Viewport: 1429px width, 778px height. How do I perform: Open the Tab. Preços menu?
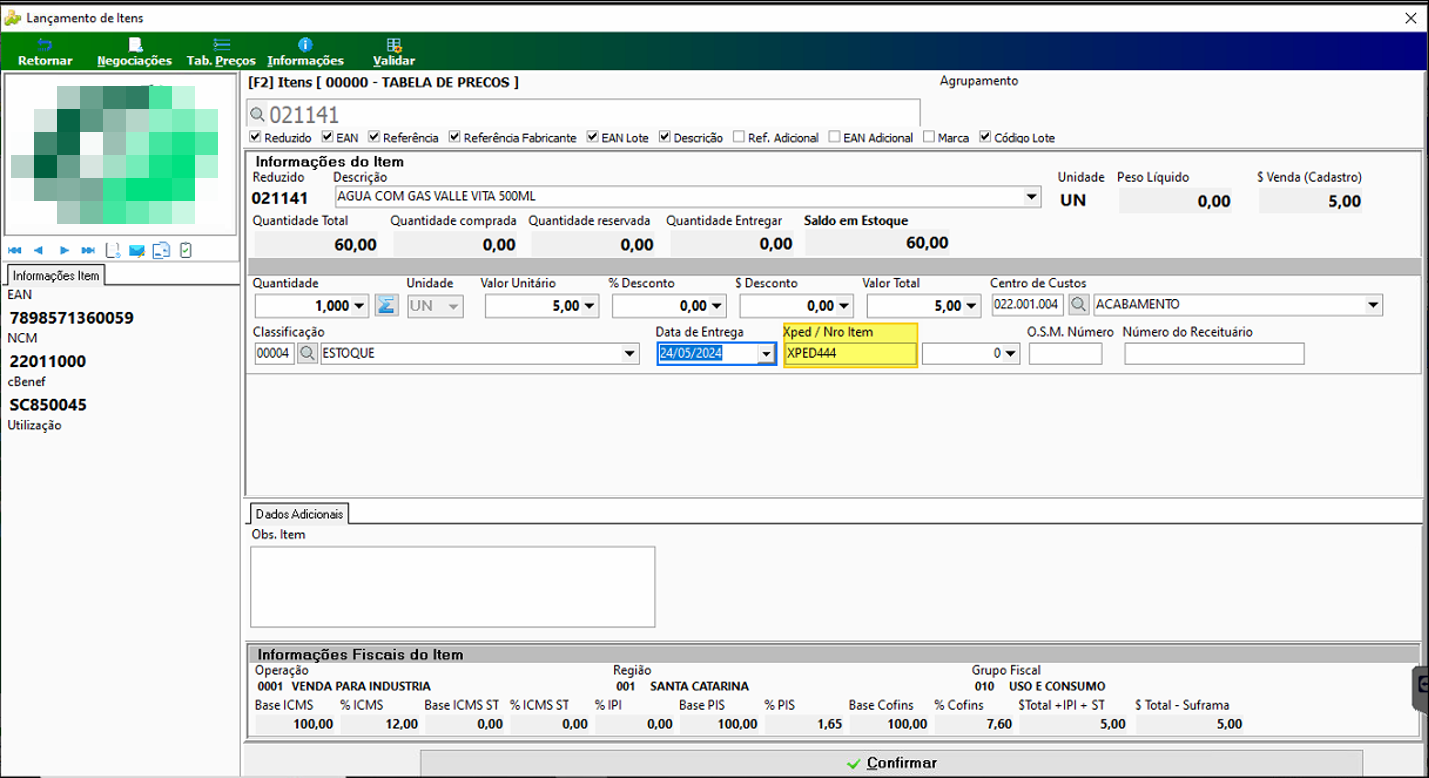point(221,53)
